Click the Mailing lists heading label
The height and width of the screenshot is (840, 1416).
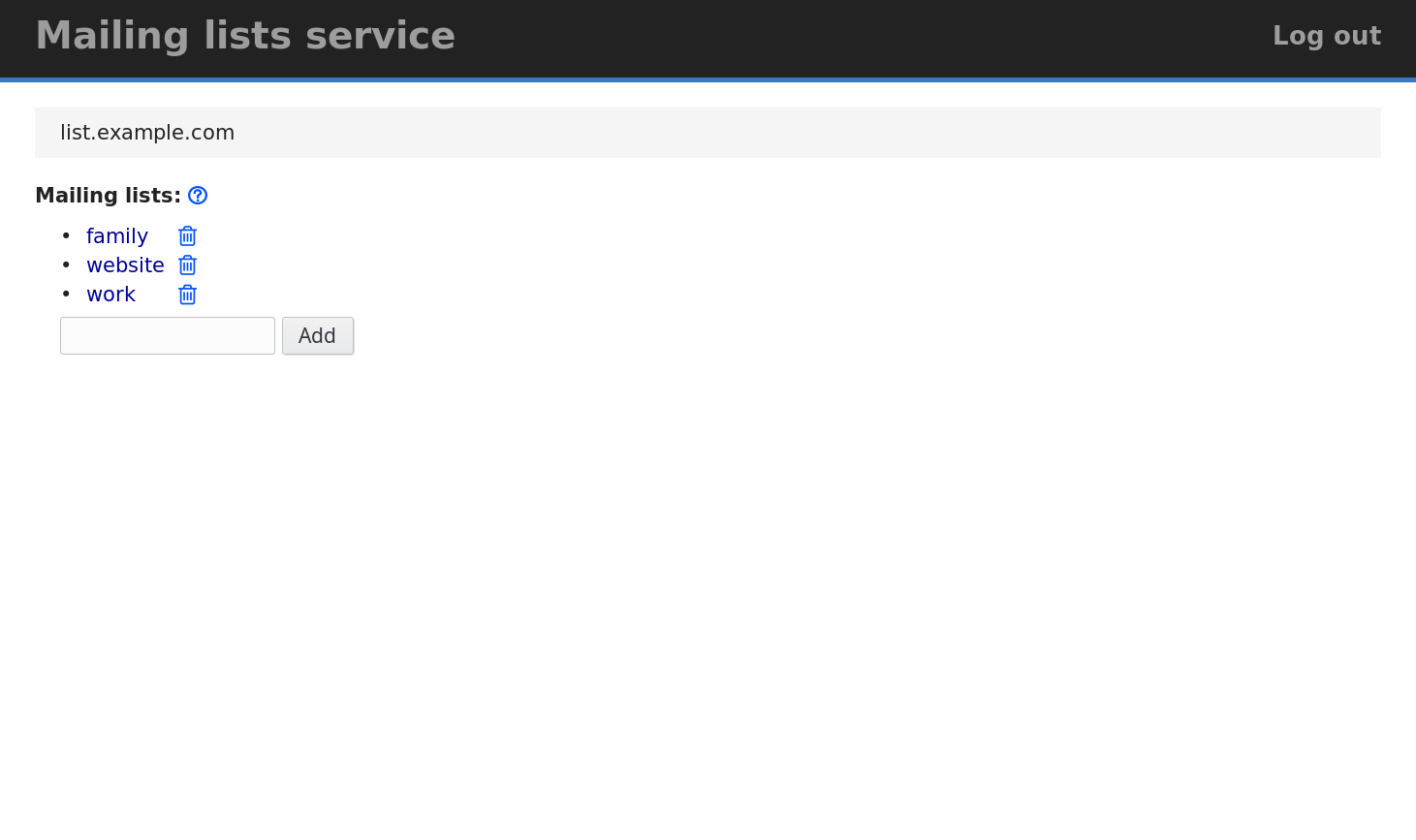108,196
